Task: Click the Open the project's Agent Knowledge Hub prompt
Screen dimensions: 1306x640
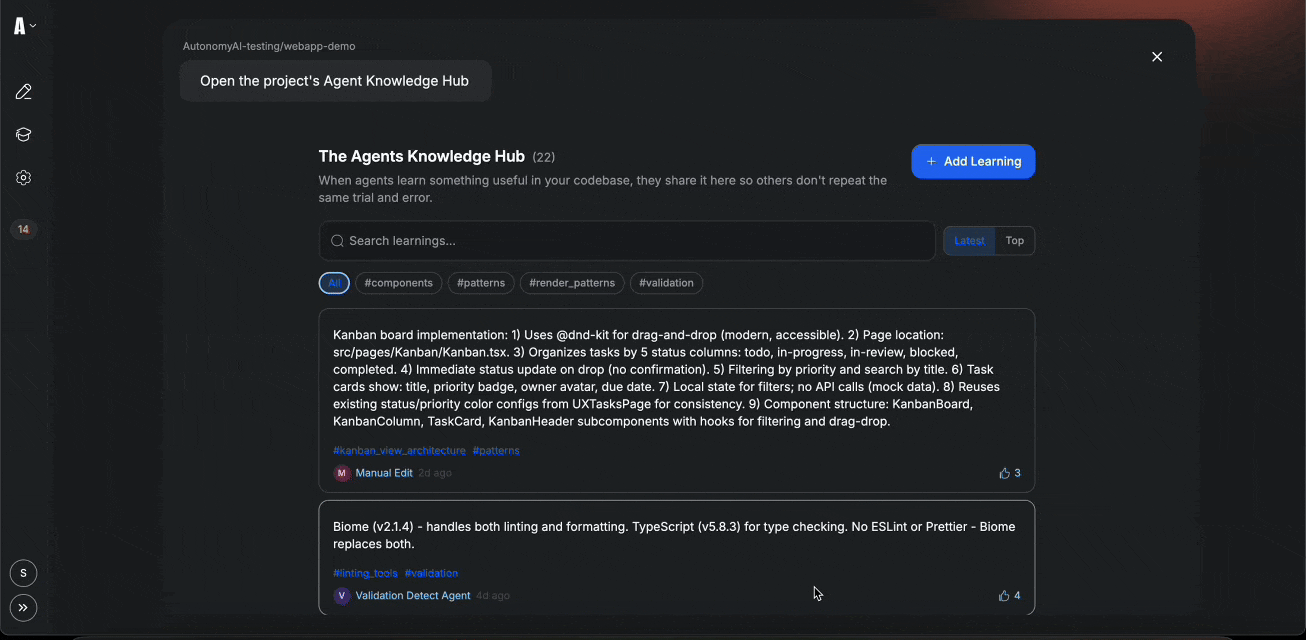Action: (335, 81)
